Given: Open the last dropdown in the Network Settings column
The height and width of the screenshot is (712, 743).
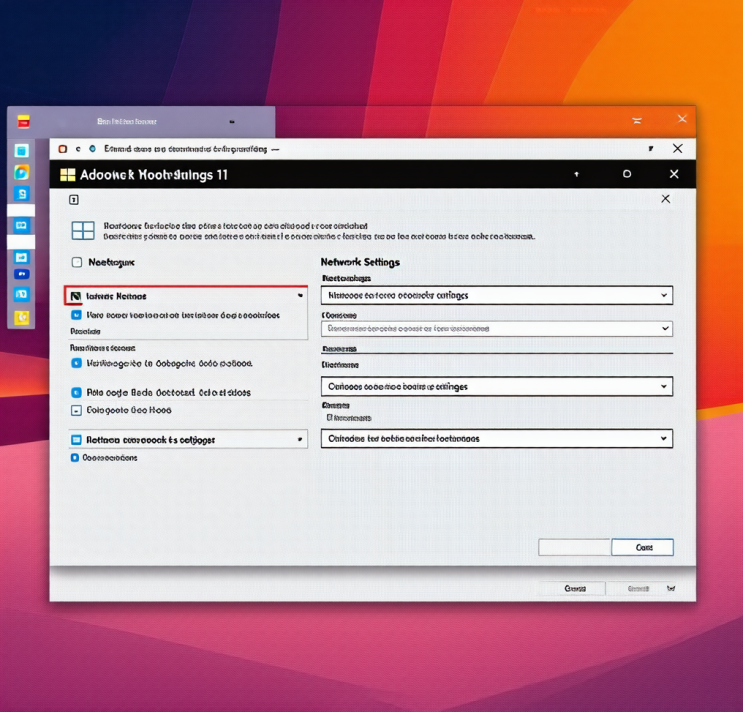Looking at the screenshot, I should (x=497, y=438).
